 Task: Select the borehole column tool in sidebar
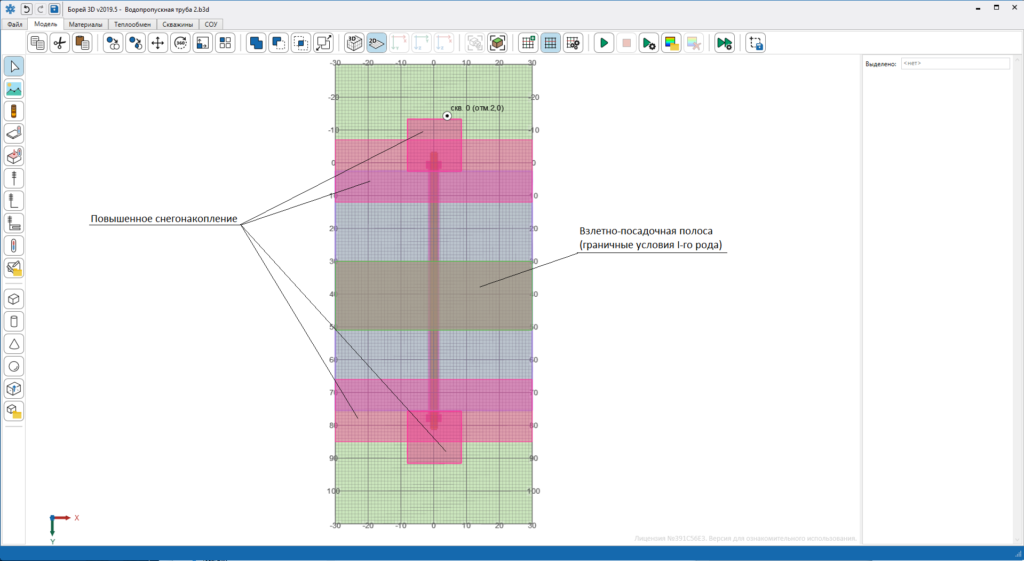pos(14,111)
